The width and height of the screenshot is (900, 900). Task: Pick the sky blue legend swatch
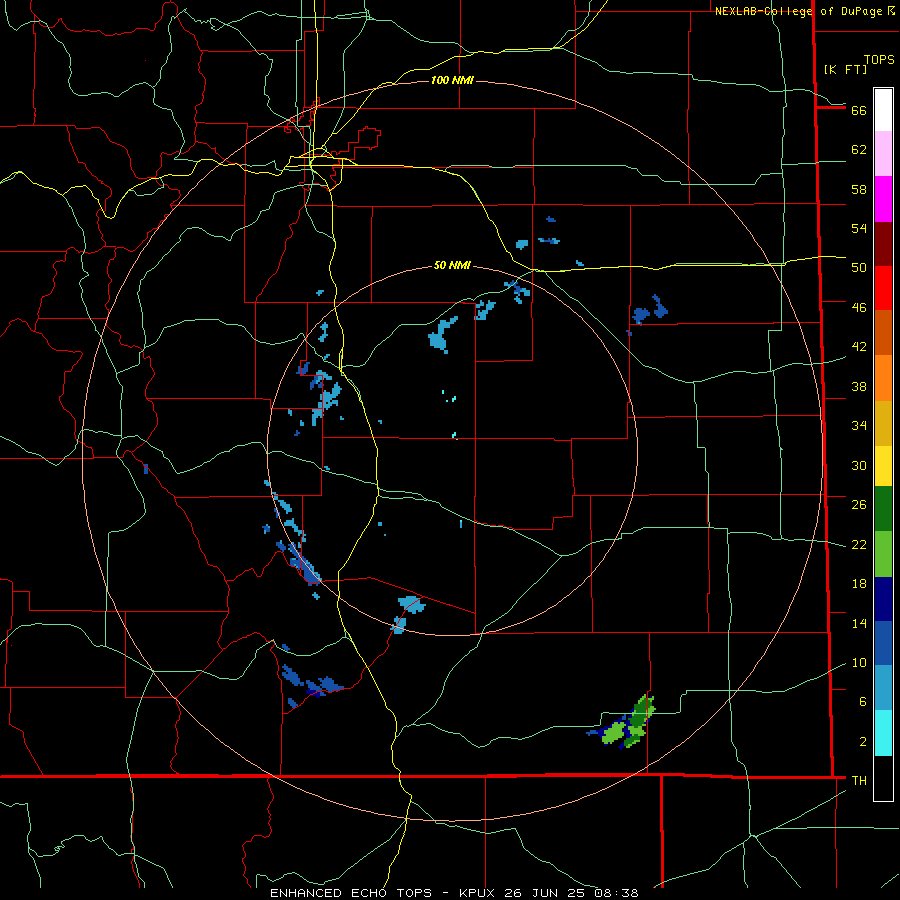coord(883,688)
